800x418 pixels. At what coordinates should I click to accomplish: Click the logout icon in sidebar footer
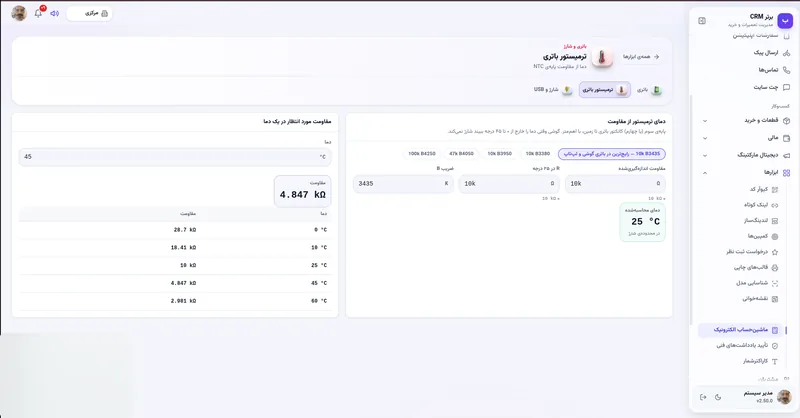(x=703, y=397)
